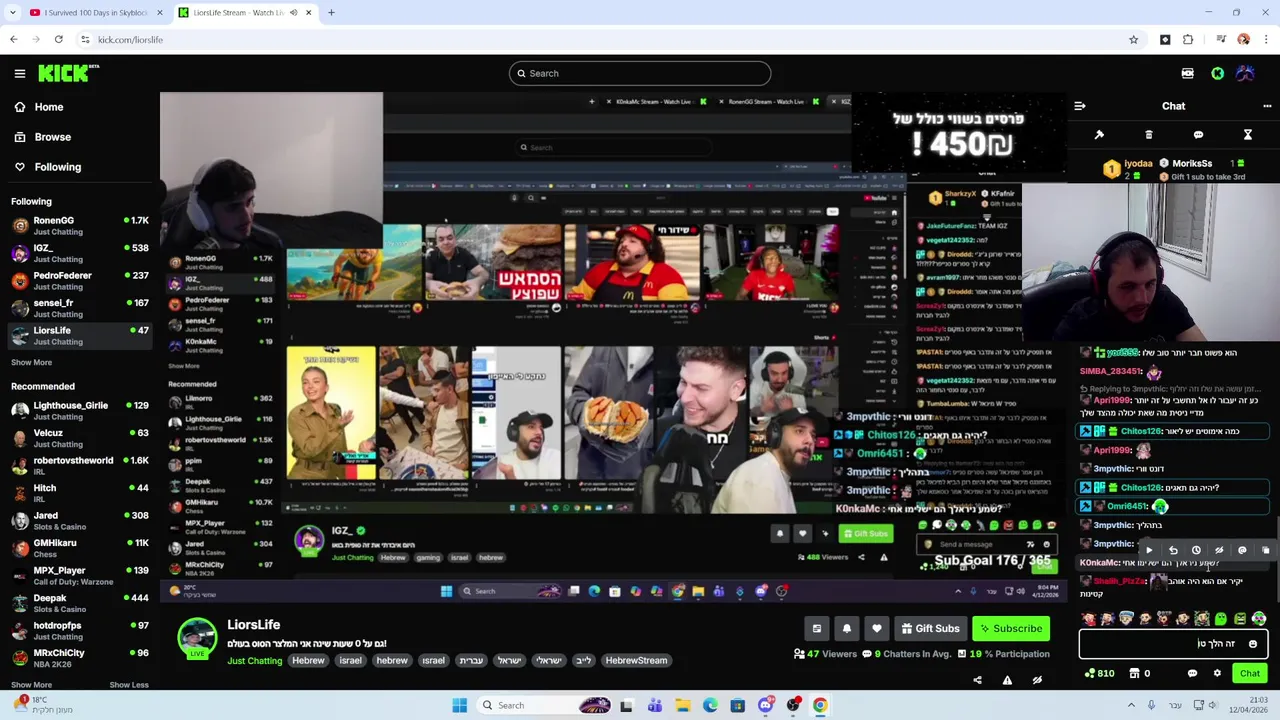Share the stream using share icon
Screen dimensions: 1280x720
point(977,680)
